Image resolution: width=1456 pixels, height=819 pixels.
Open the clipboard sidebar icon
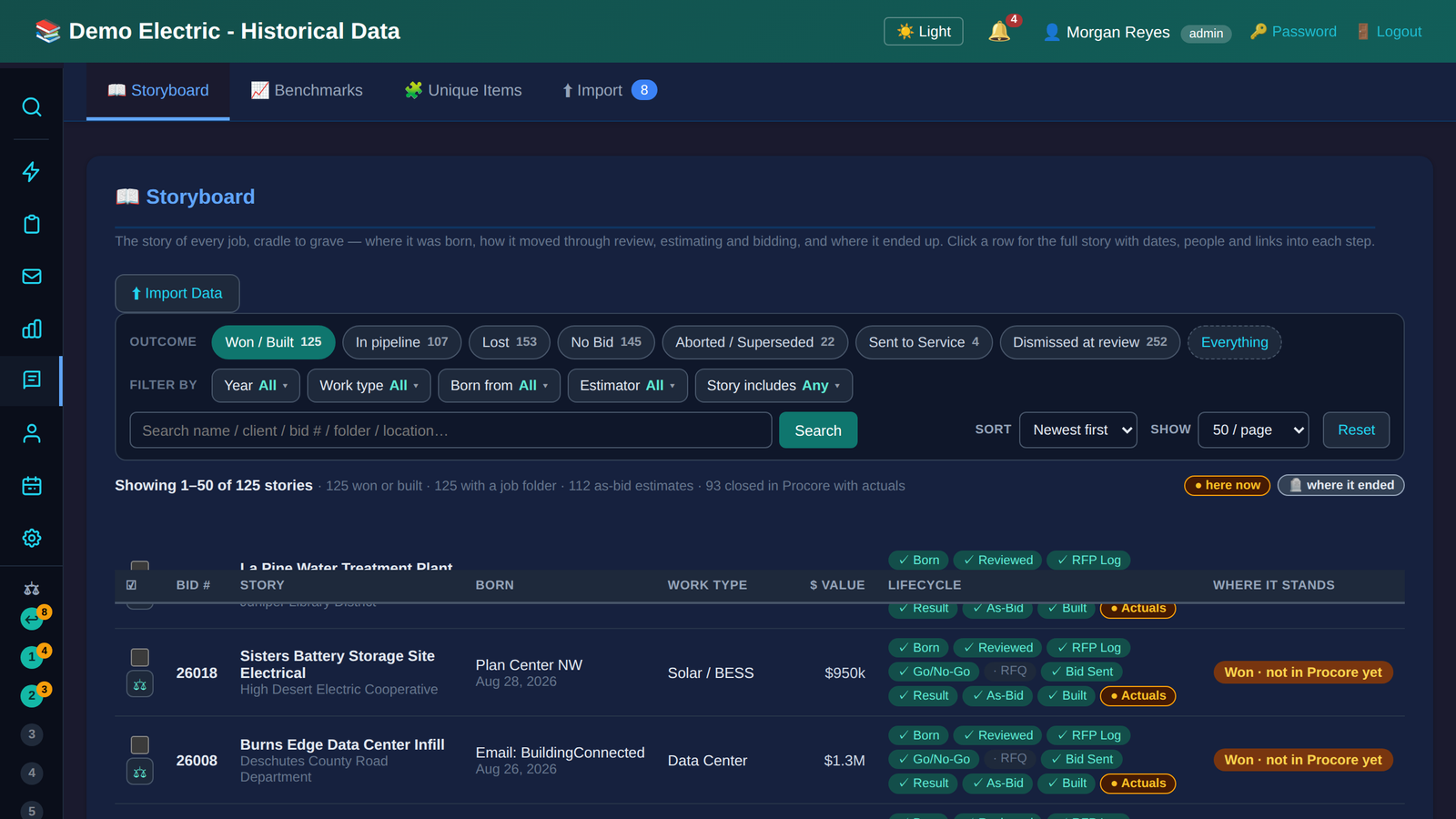32,224
